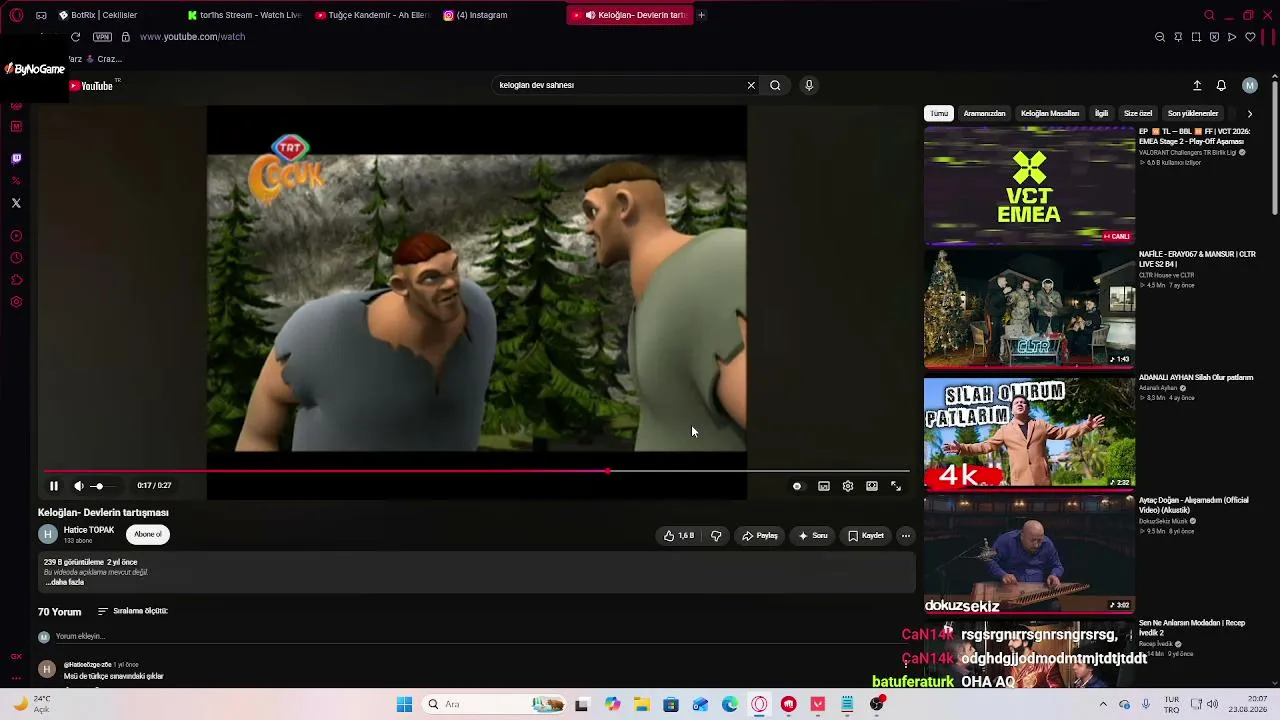Show hidden system tray icons
The width and height of the screenshot is (1280, 720).
click(x=1103, y=704)
